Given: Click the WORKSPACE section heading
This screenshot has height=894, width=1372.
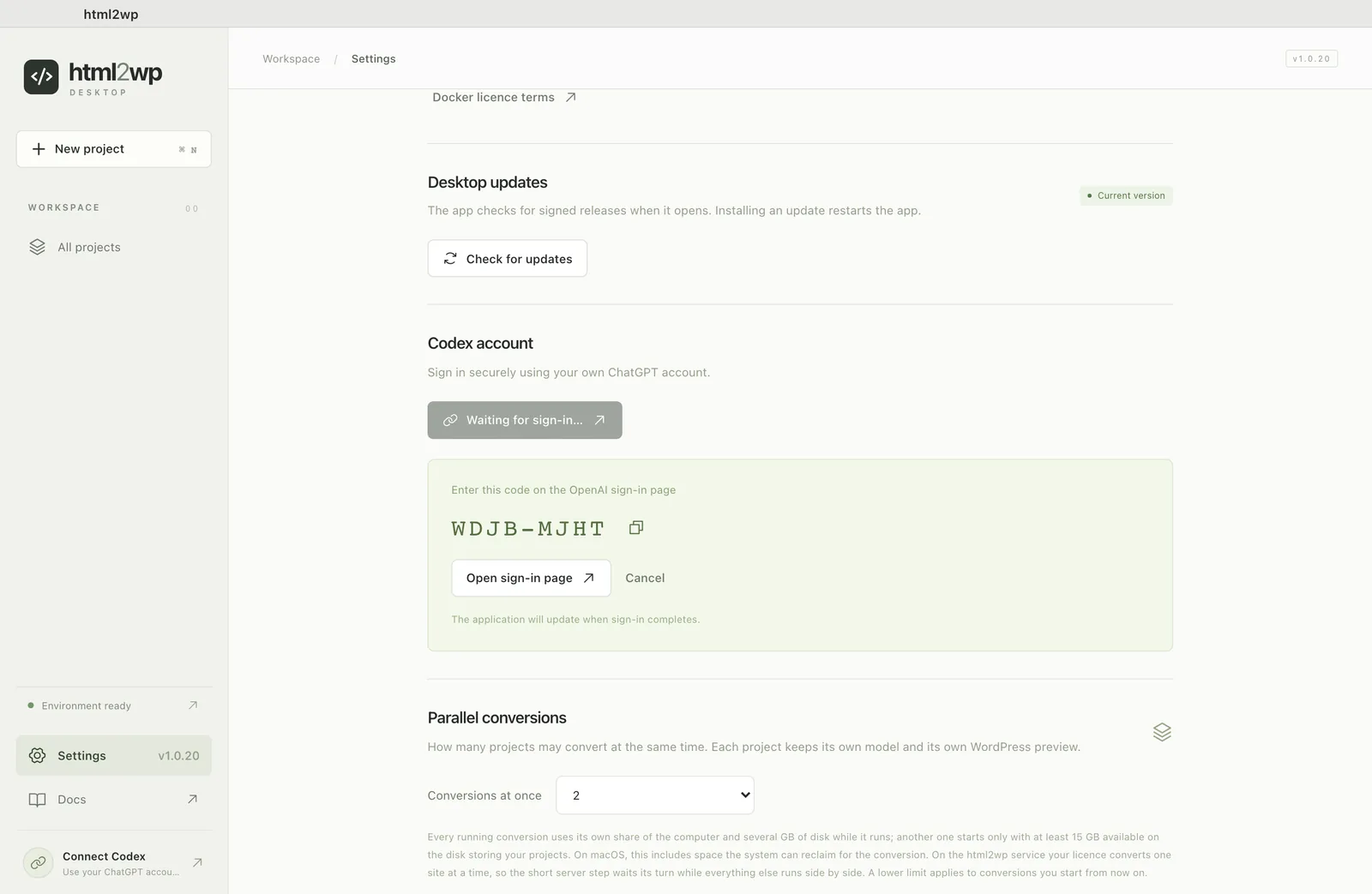Looking at the screenshot, I should click(x=63, y=207).
